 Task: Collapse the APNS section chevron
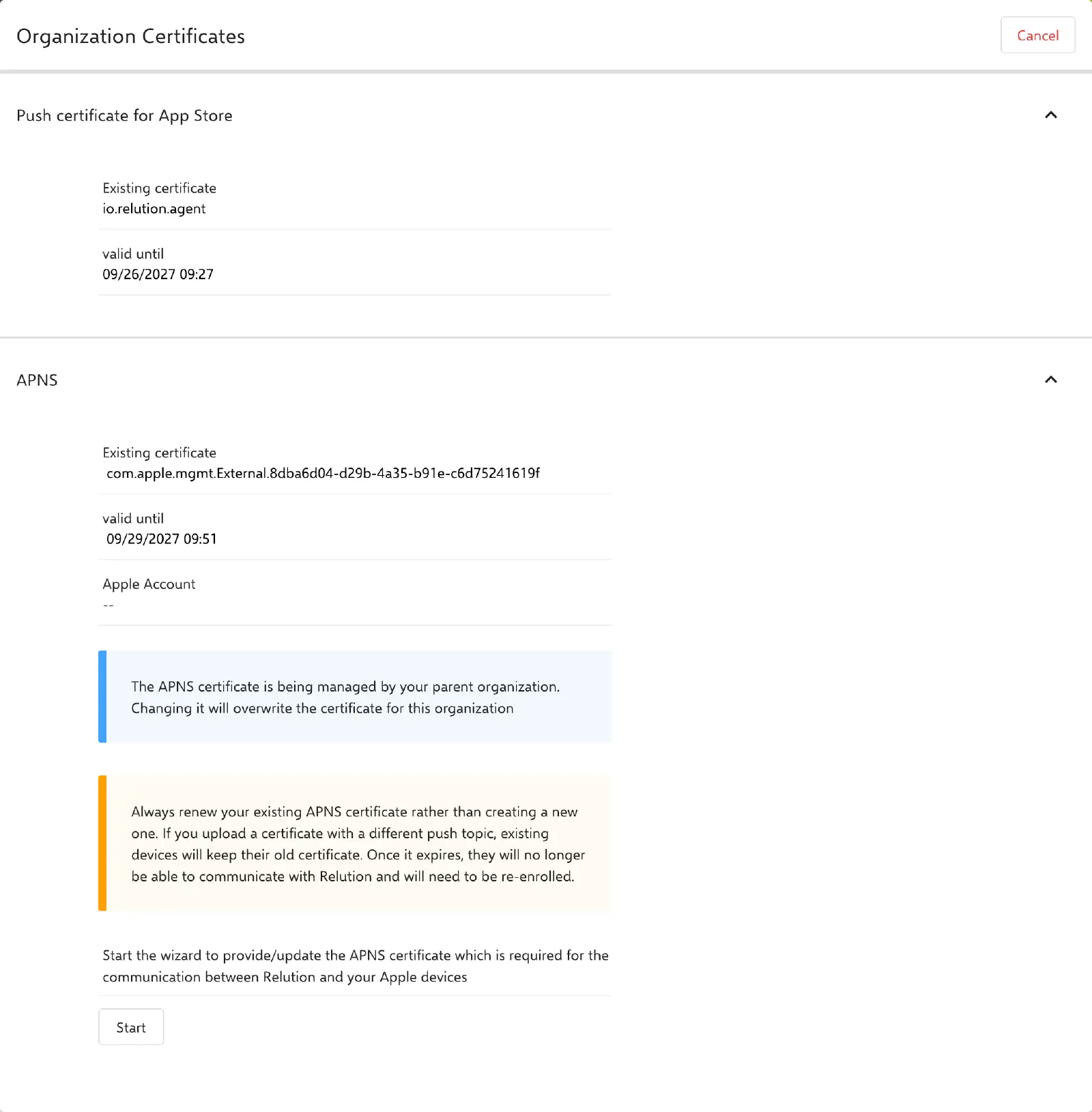pyautogui.click(x=1051, y=380)
